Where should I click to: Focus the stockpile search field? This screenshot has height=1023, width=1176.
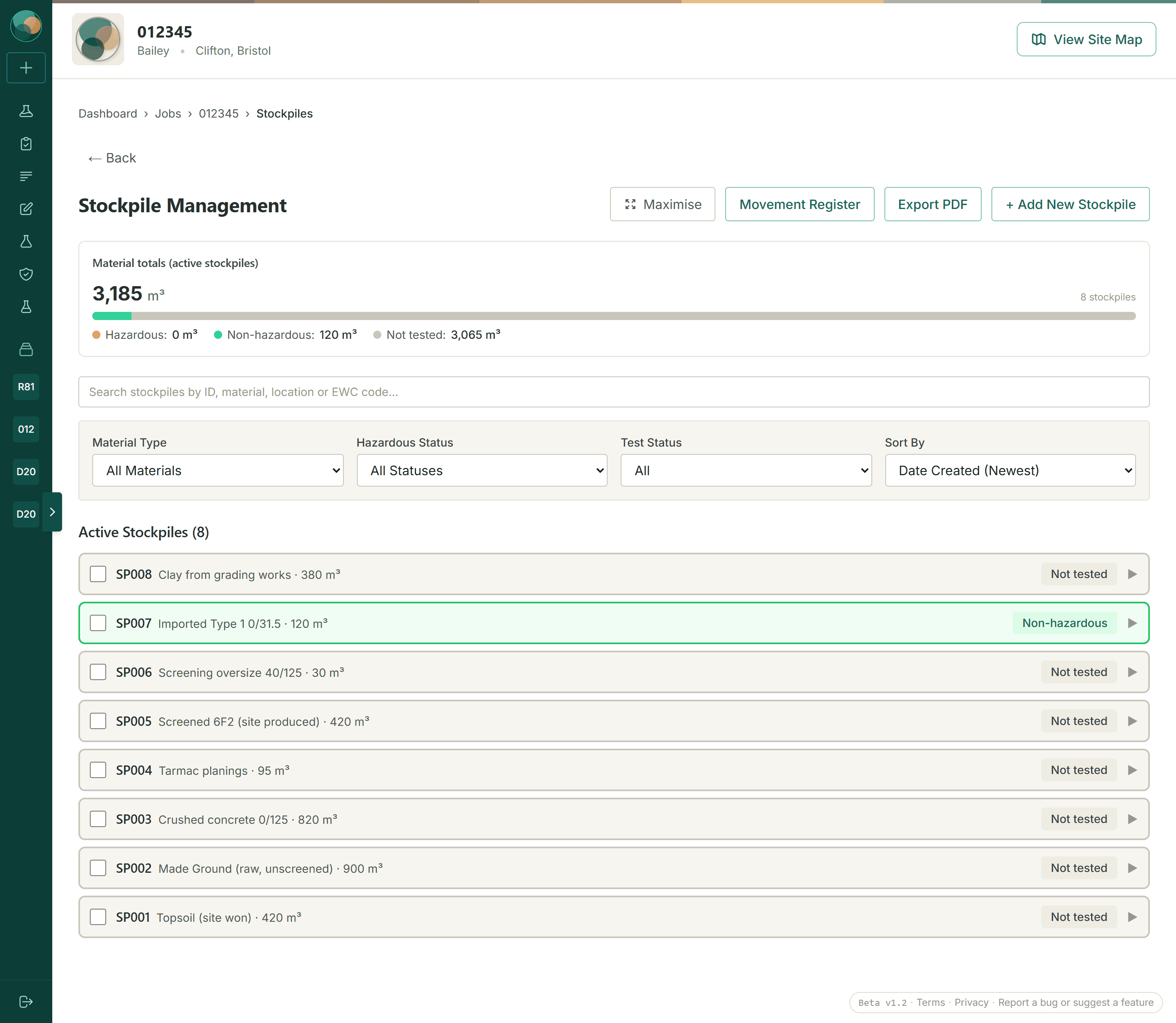click(614, 392)
